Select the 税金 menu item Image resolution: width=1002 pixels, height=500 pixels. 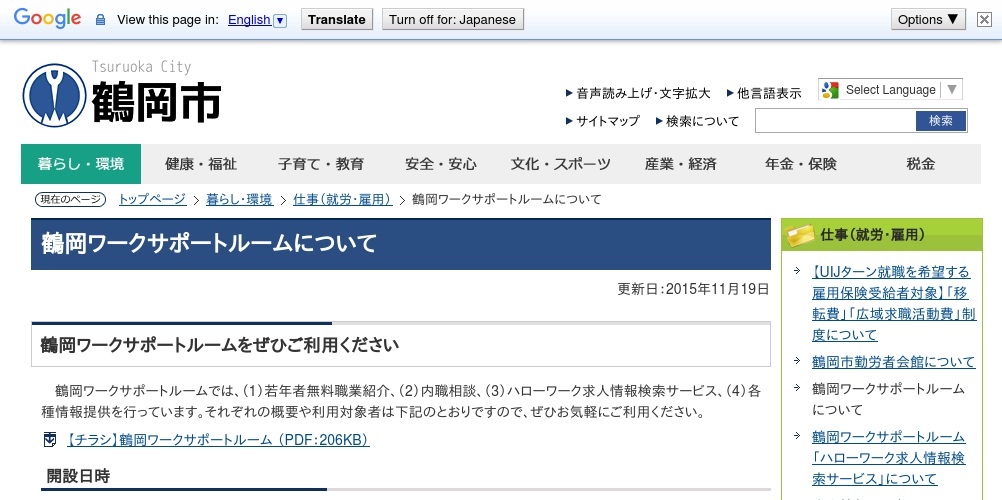(x=920, y=164)
